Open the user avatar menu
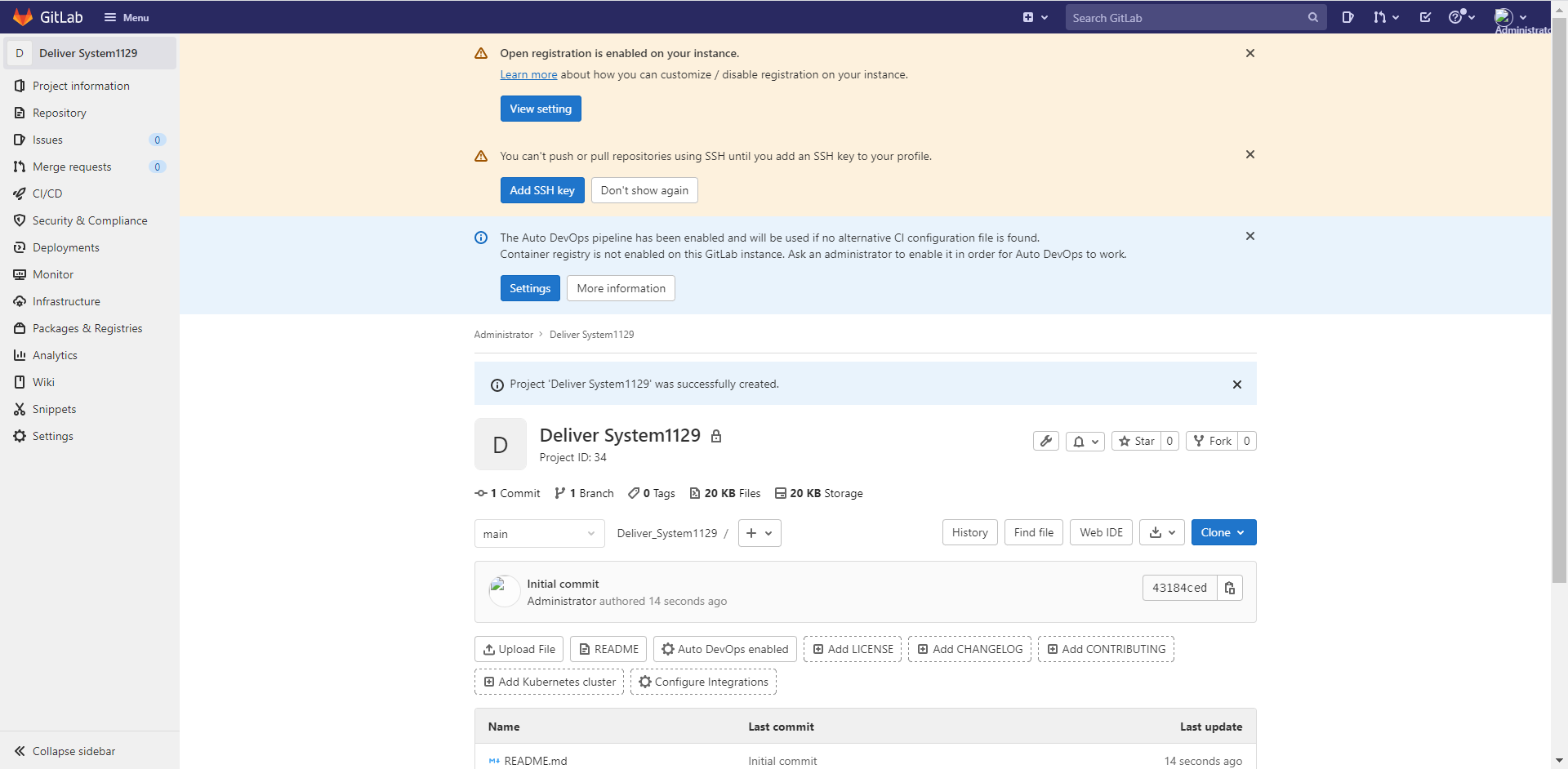This screenshot has height=769, width=1568. coord(1511,17)
